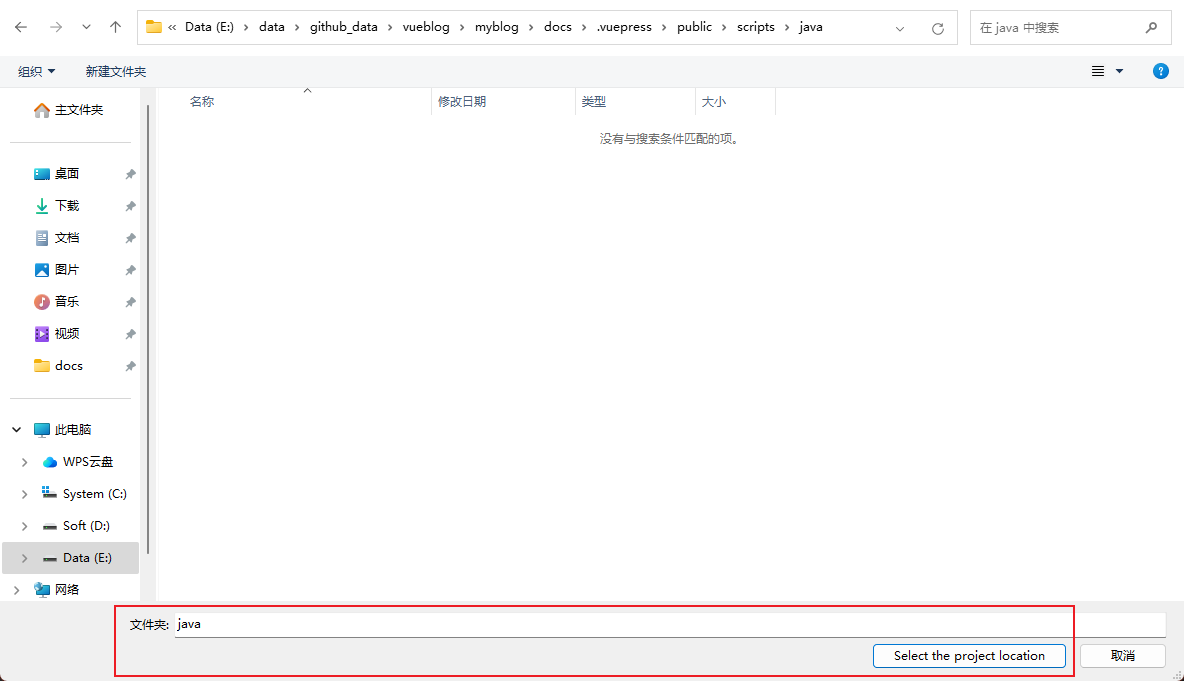Screen dimensions: 1184x681
Task: Click pin icon next to 图片
Action: click(x=130, y=270)
